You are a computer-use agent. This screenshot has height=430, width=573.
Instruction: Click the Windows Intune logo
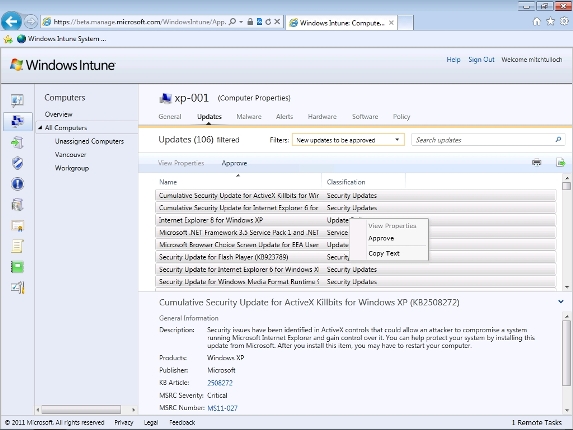62,65
